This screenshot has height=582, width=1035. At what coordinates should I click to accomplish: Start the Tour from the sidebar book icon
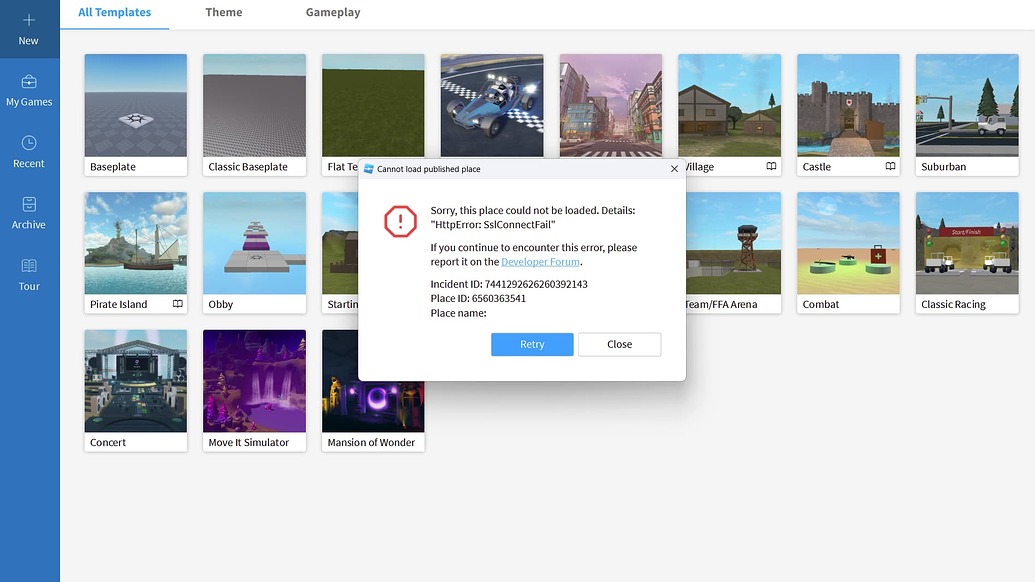coord(29,275)
